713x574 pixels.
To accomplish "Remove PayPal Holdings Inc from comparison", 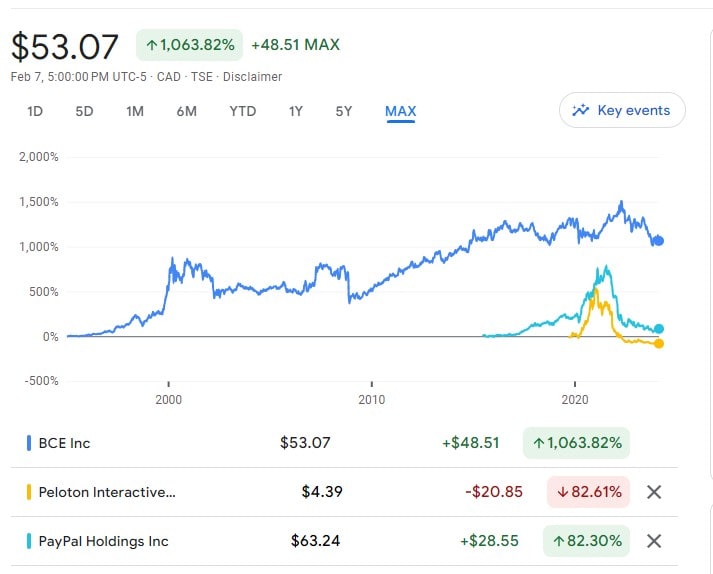I will [x=653, y=541].
